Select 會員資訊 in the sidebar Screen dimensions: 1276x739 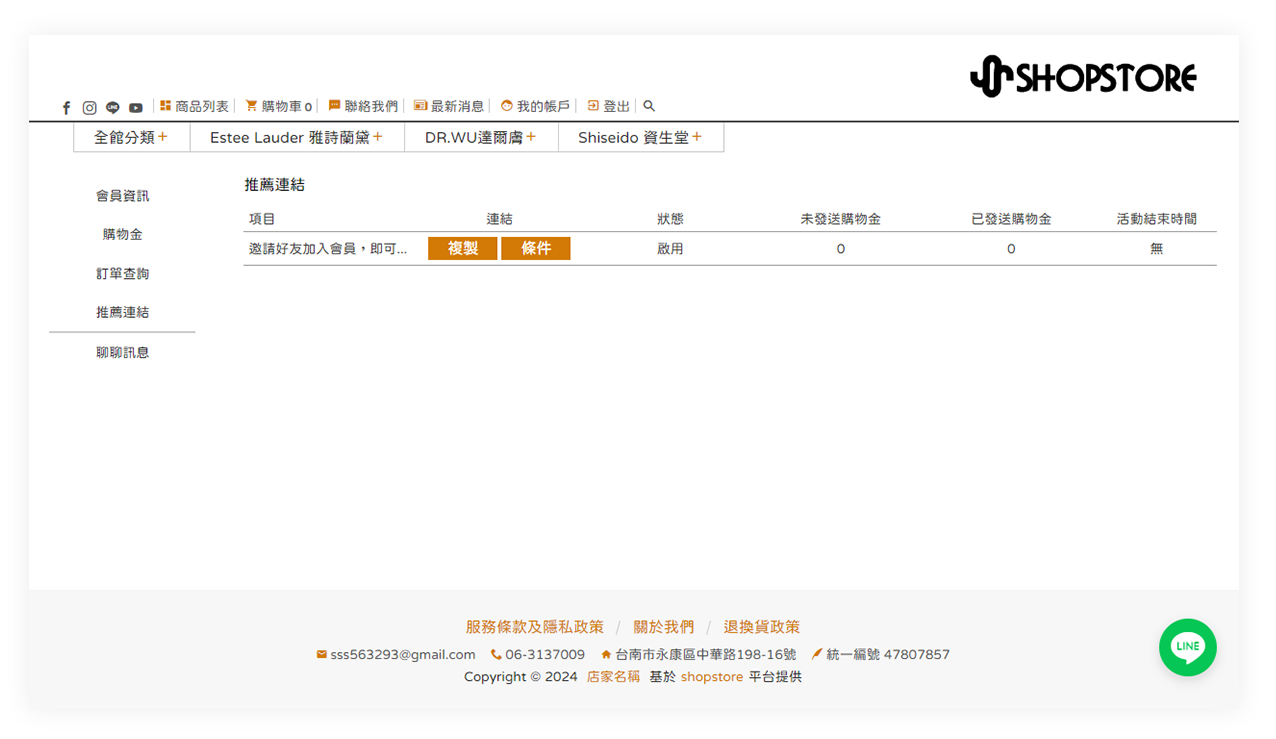click(x=122, y=196)
